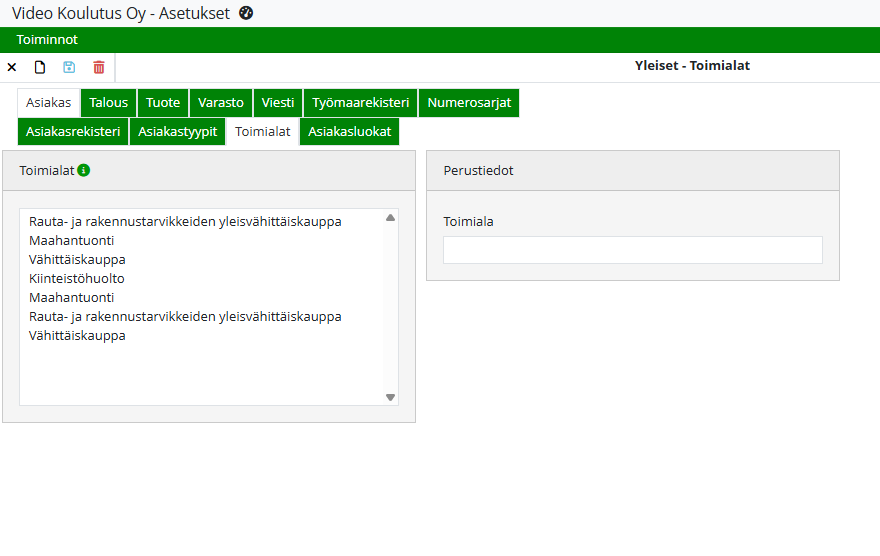Click the palette icon next to Asetukset
This screenshot has height=556, width=880.
pos(247,13)
